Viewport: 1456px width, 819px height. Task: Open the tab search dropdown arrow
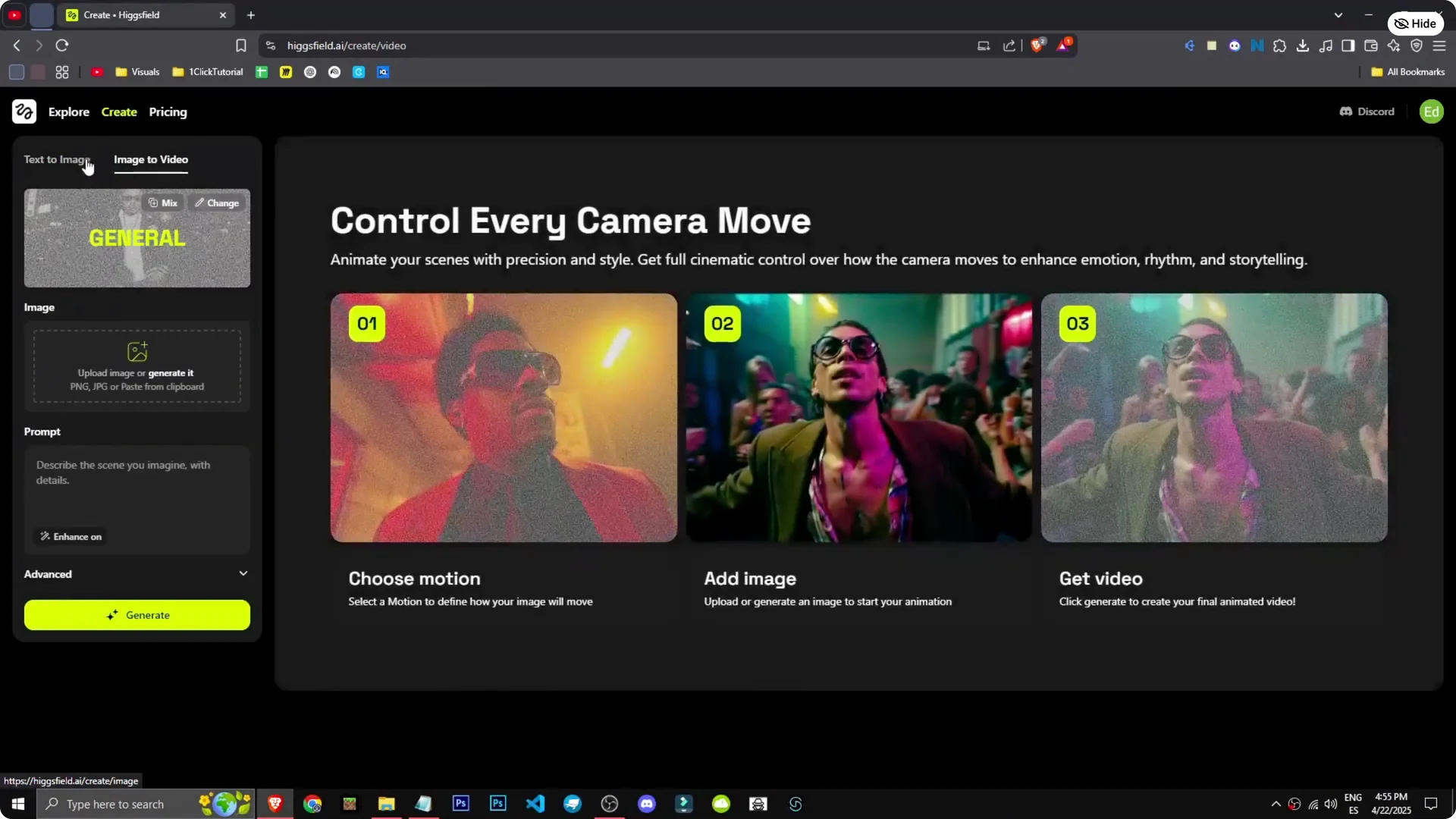pos(1339,14)
